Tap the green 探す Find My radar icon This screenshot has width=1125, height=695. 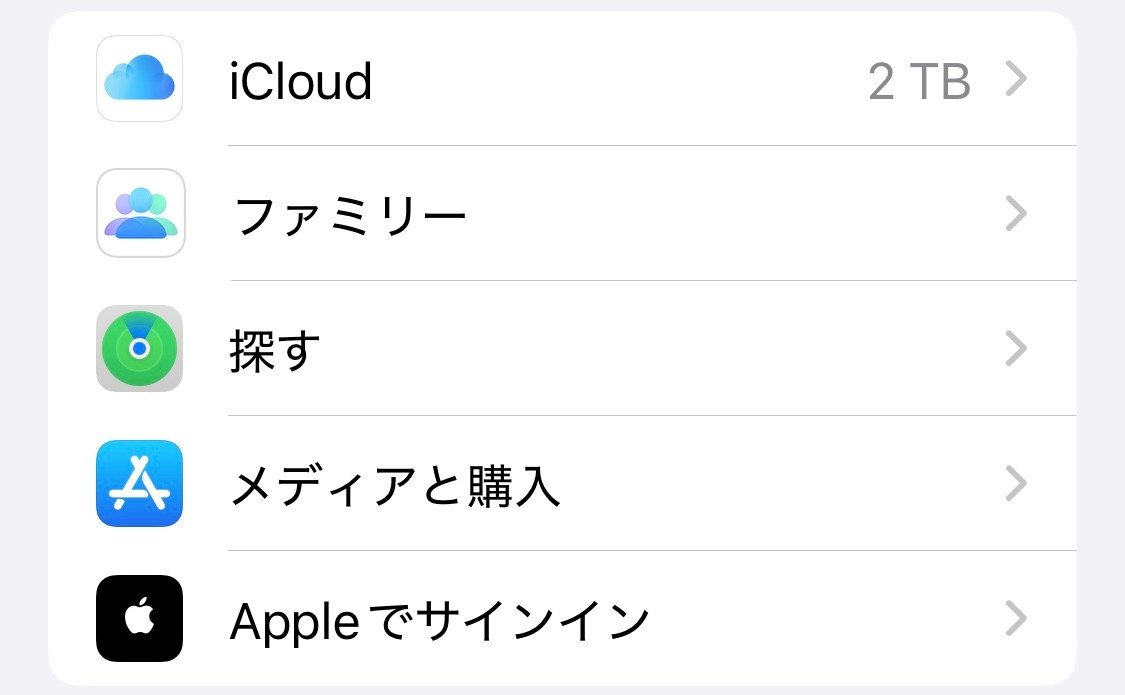pos(139,348)
